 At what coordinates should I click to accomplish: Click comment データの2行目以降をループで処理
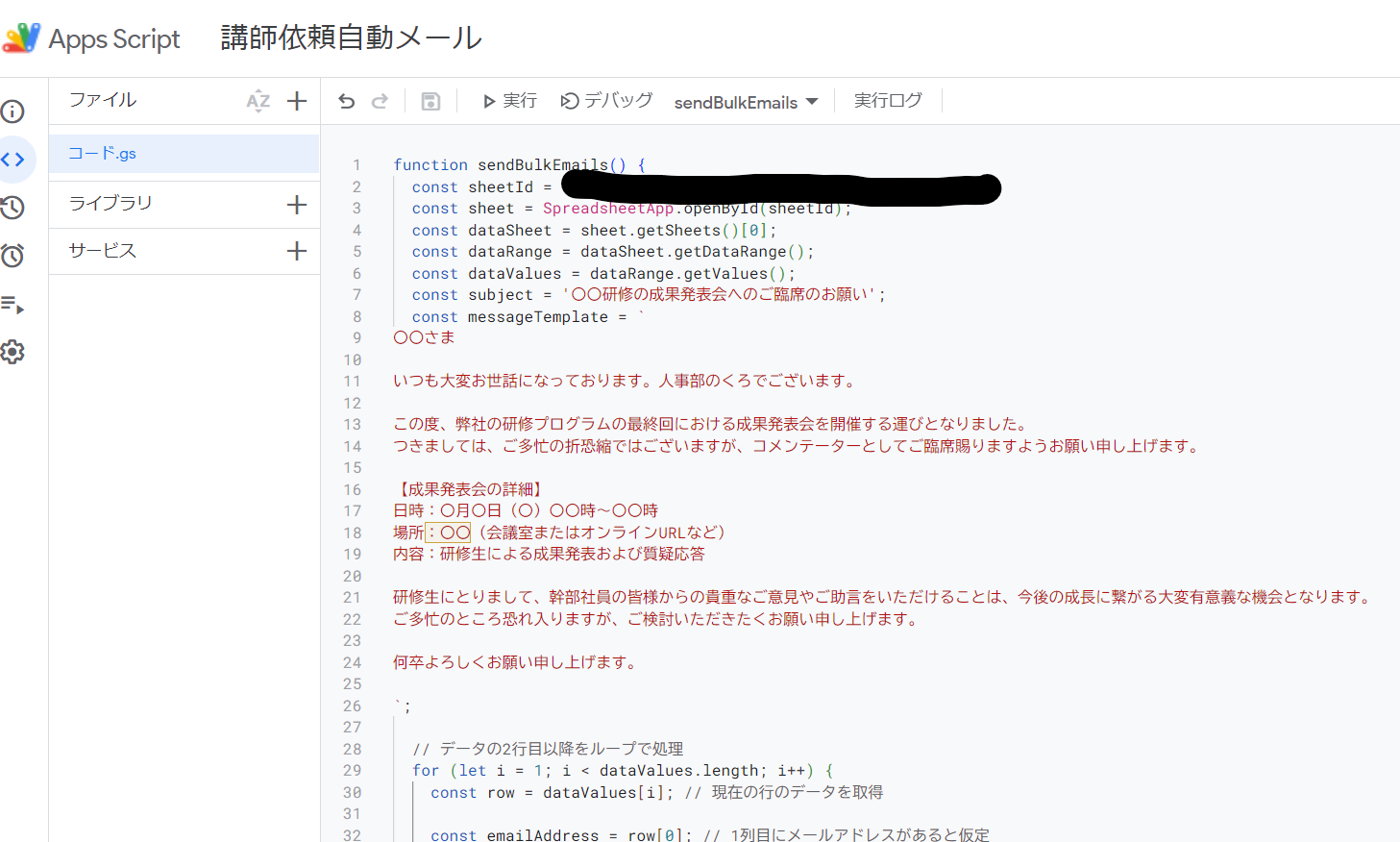548,749
